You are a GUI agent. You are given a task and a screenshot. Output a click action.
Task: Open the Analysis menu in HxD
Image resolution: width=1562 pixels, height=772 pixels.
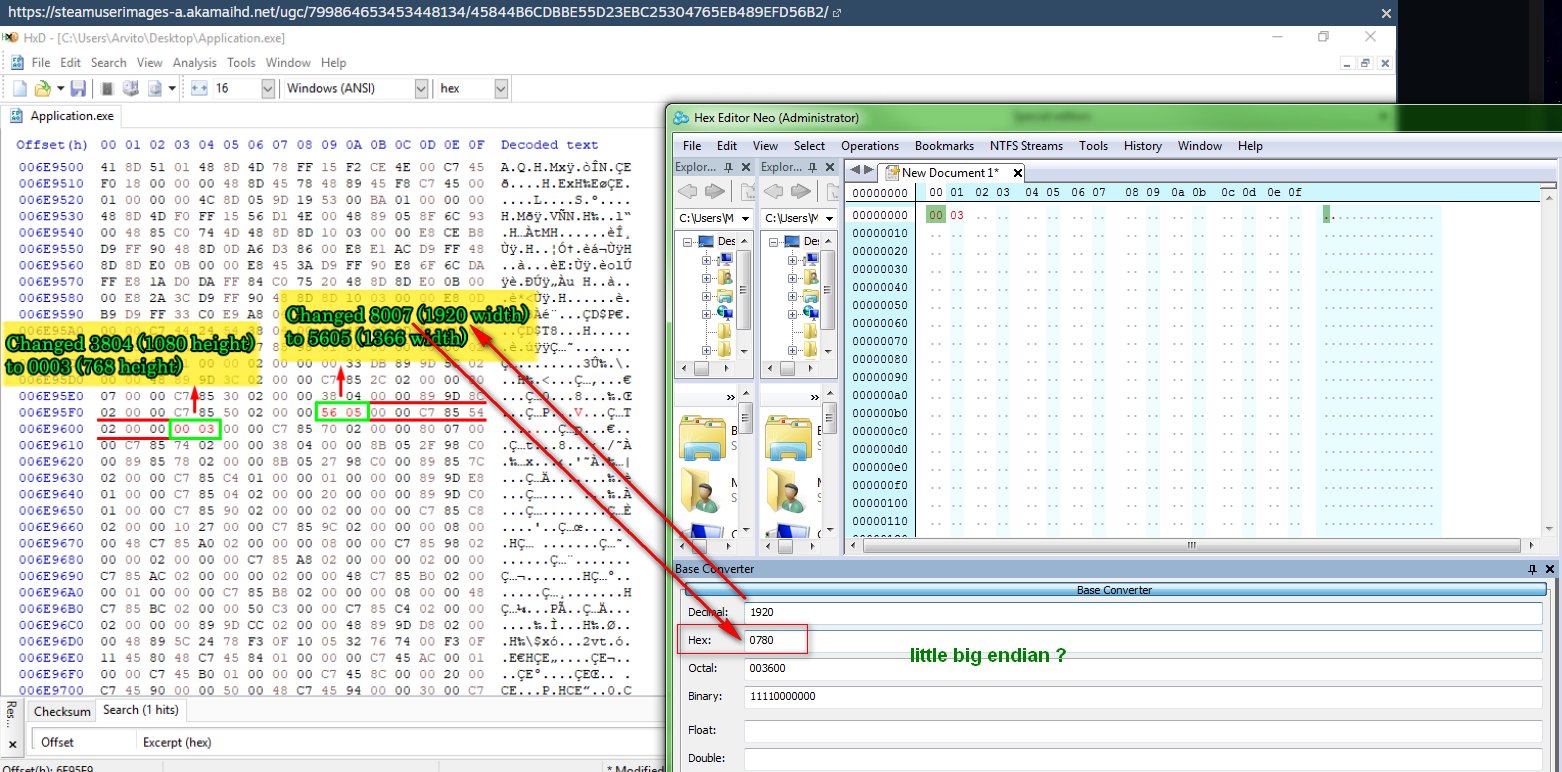(194, 62)
